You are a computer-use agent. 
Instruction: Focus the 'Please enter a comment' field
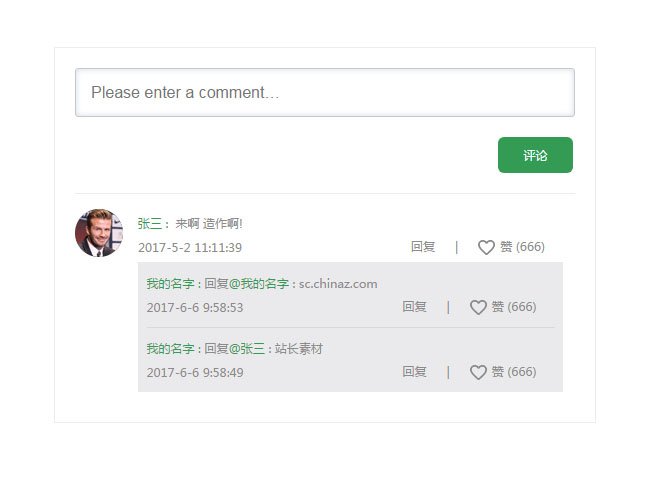pos(324,92)
